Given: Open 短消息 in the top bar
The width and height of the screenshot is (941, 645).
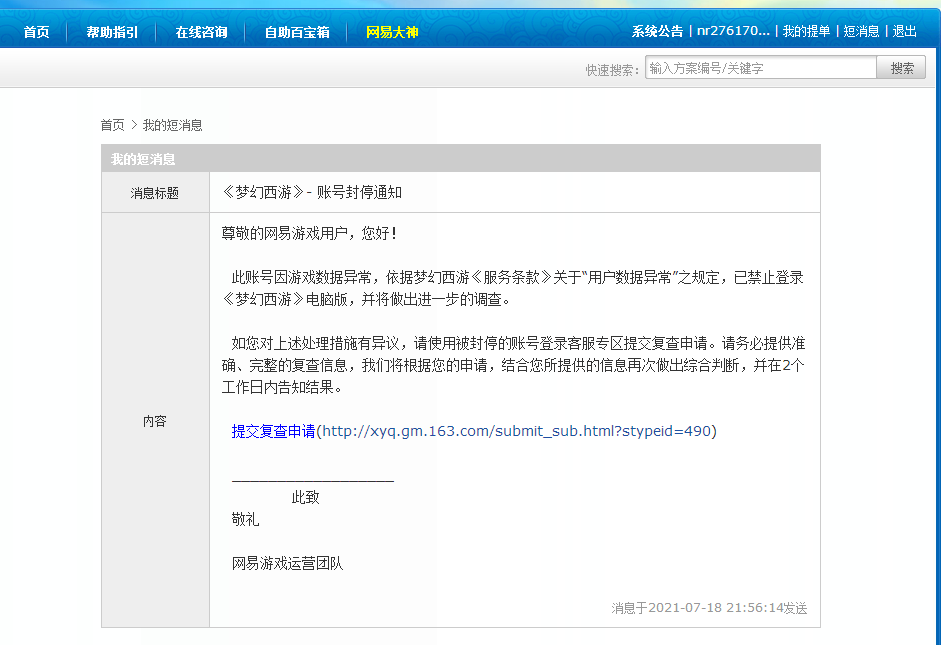Looking at the screenshot, I should (x=861, y=31).
